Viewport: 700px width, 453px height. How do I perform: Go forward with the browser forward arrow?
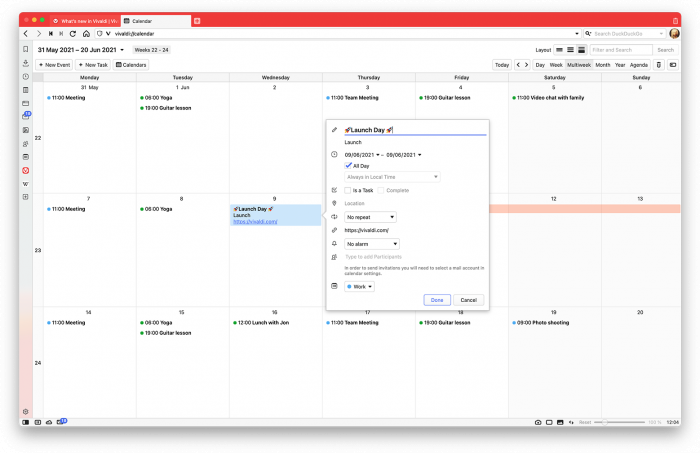point(38,33)
